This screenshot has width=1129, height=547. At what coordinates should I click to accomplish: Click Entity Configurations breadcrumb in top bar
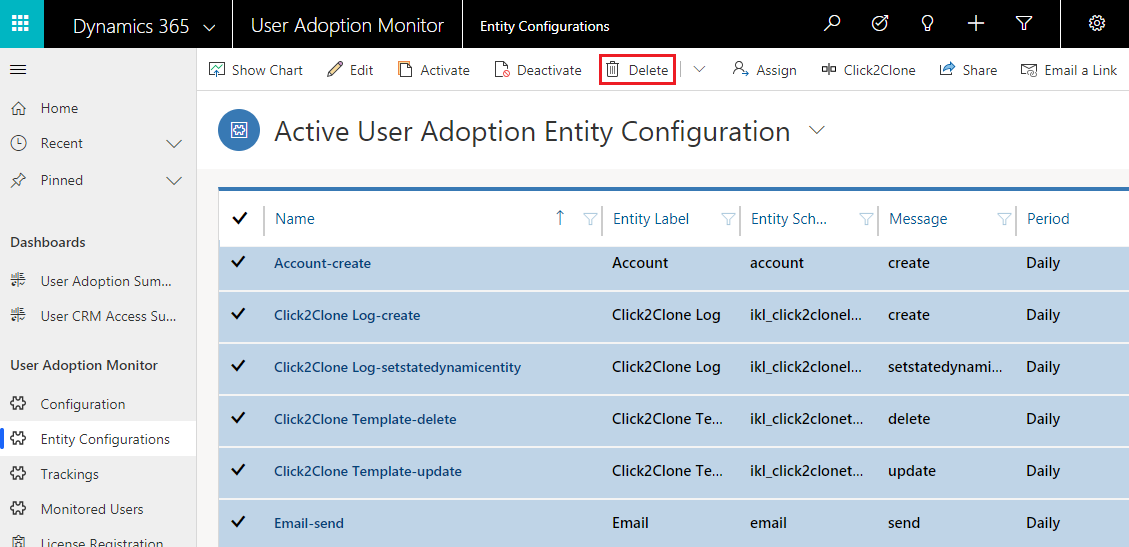tap(545, 27)
